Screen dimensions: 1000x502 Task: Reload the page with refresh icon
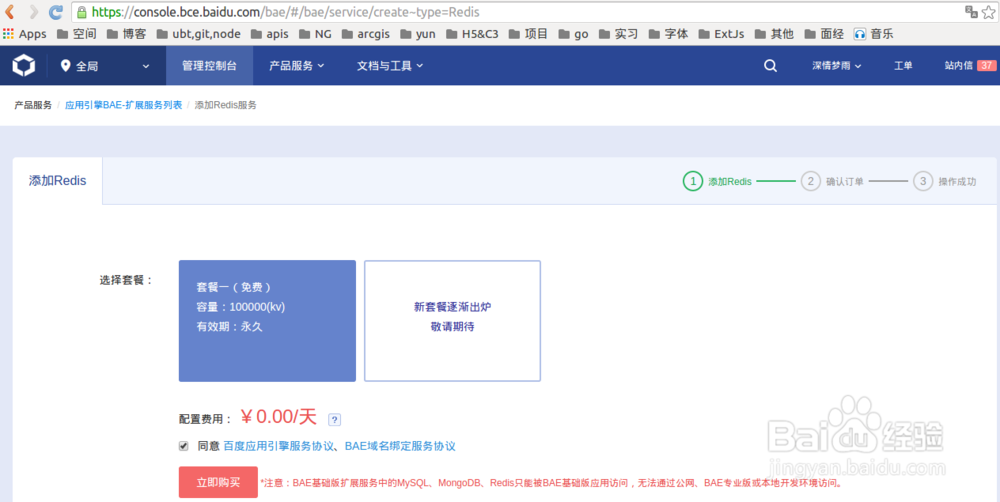[56, 12]
